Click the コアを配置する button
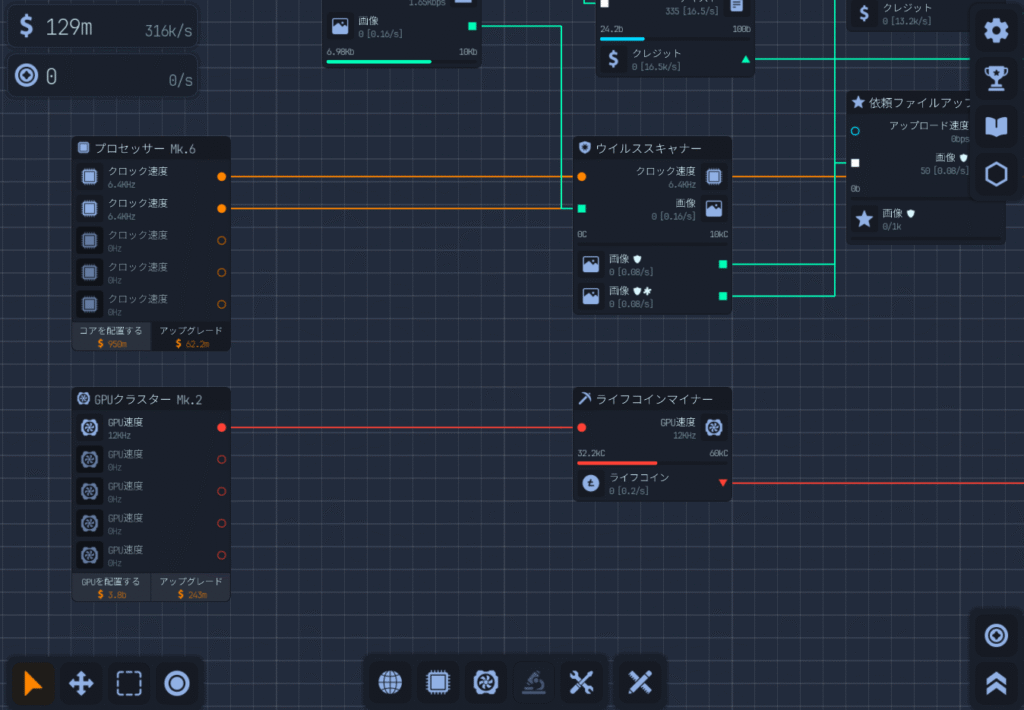 (111, 336)
